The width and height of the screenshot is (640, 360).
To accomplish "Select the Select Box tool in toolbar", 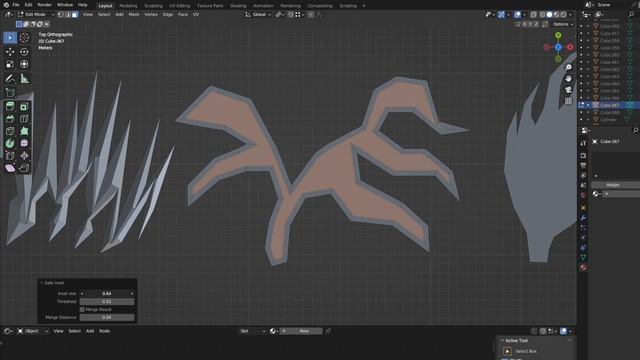I will (x=10, y=38).
